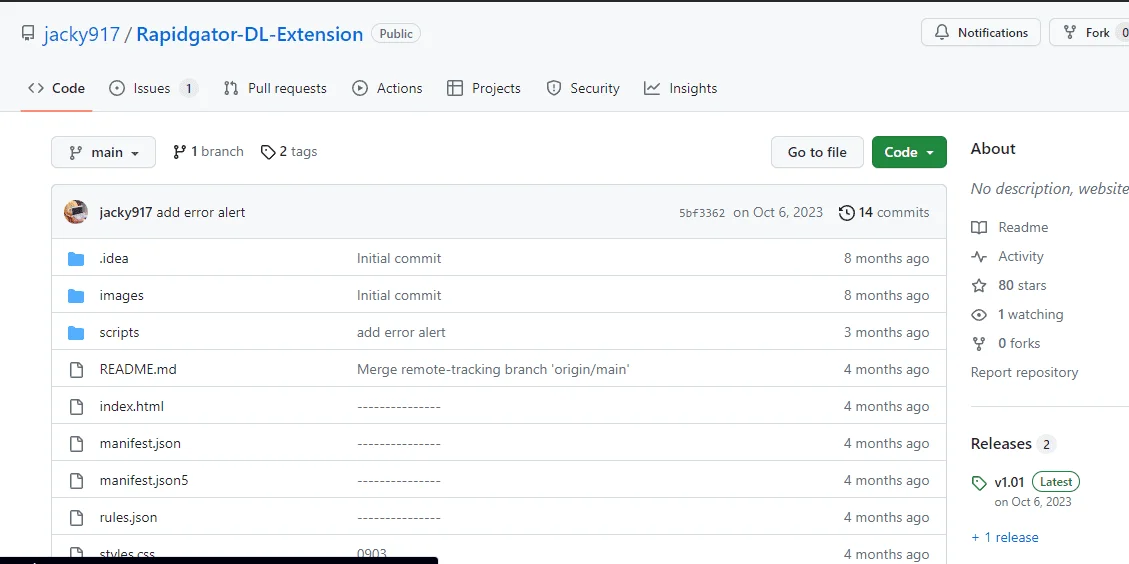Image resolution: width=1129 pixels, height=564 pixels.
Task: Open the 'Initial commit' message for images
Action: click(399, 295)
